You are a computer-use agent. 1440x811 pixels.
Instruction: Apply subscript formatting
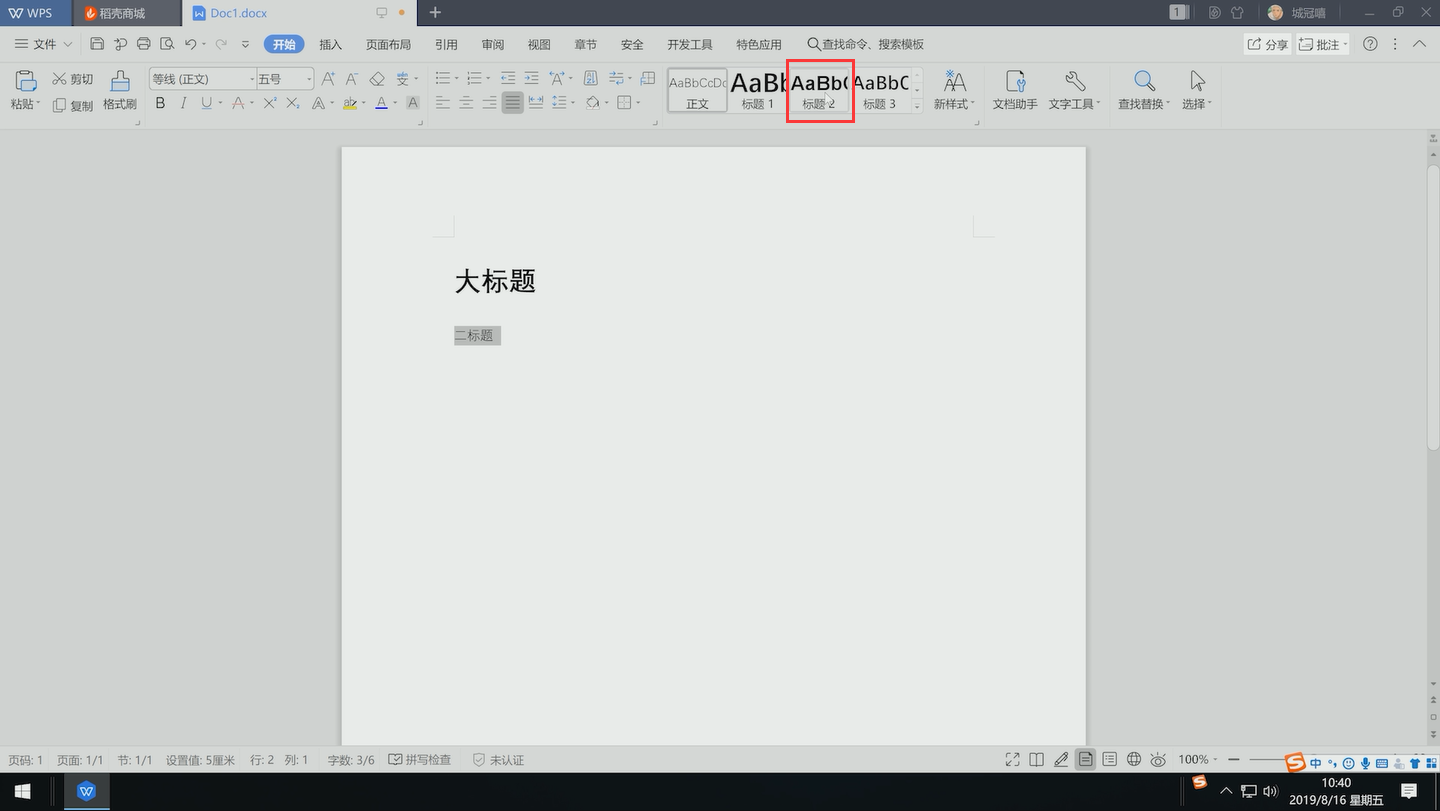click(293, 103)
